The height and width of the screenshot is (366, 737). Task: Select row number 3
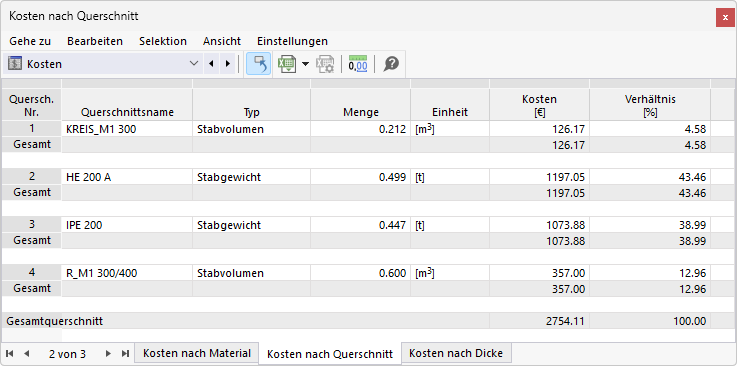point(31,225)
